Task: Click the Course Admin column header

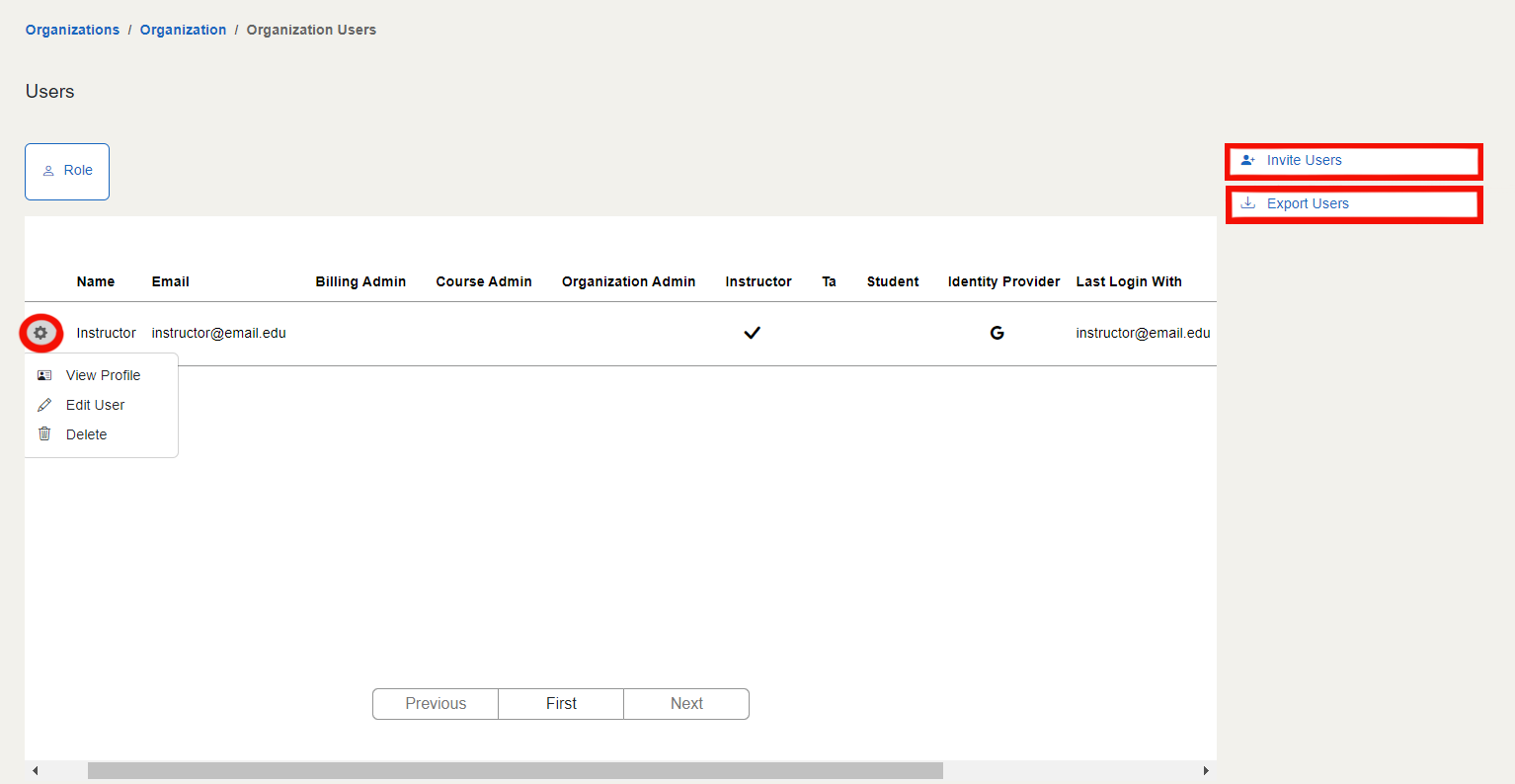Action: click(x=484, y=281)
